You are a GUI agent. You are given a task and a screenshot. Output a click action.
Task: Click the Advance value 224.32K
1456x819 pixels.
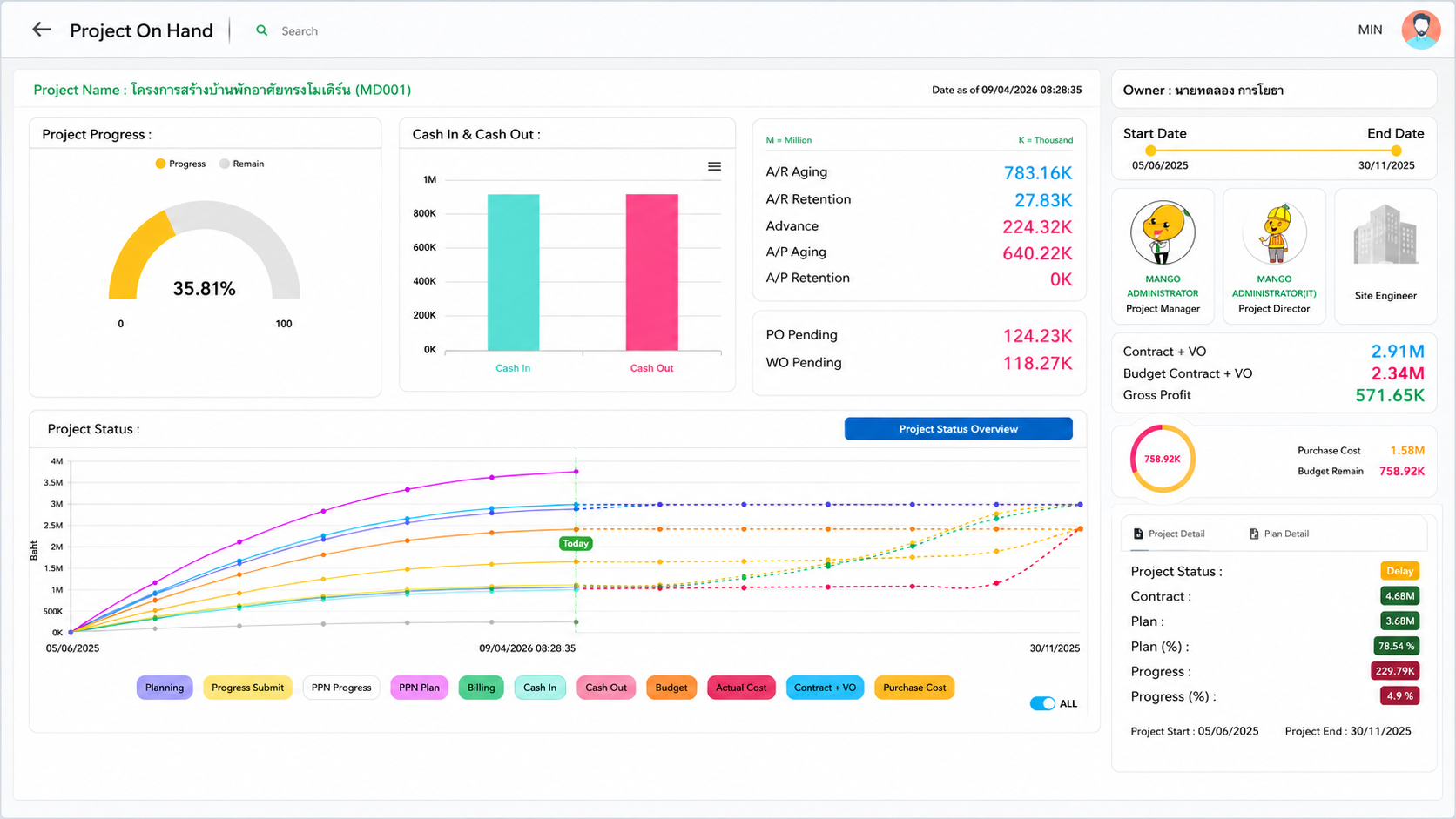[x=1037, y=227]
